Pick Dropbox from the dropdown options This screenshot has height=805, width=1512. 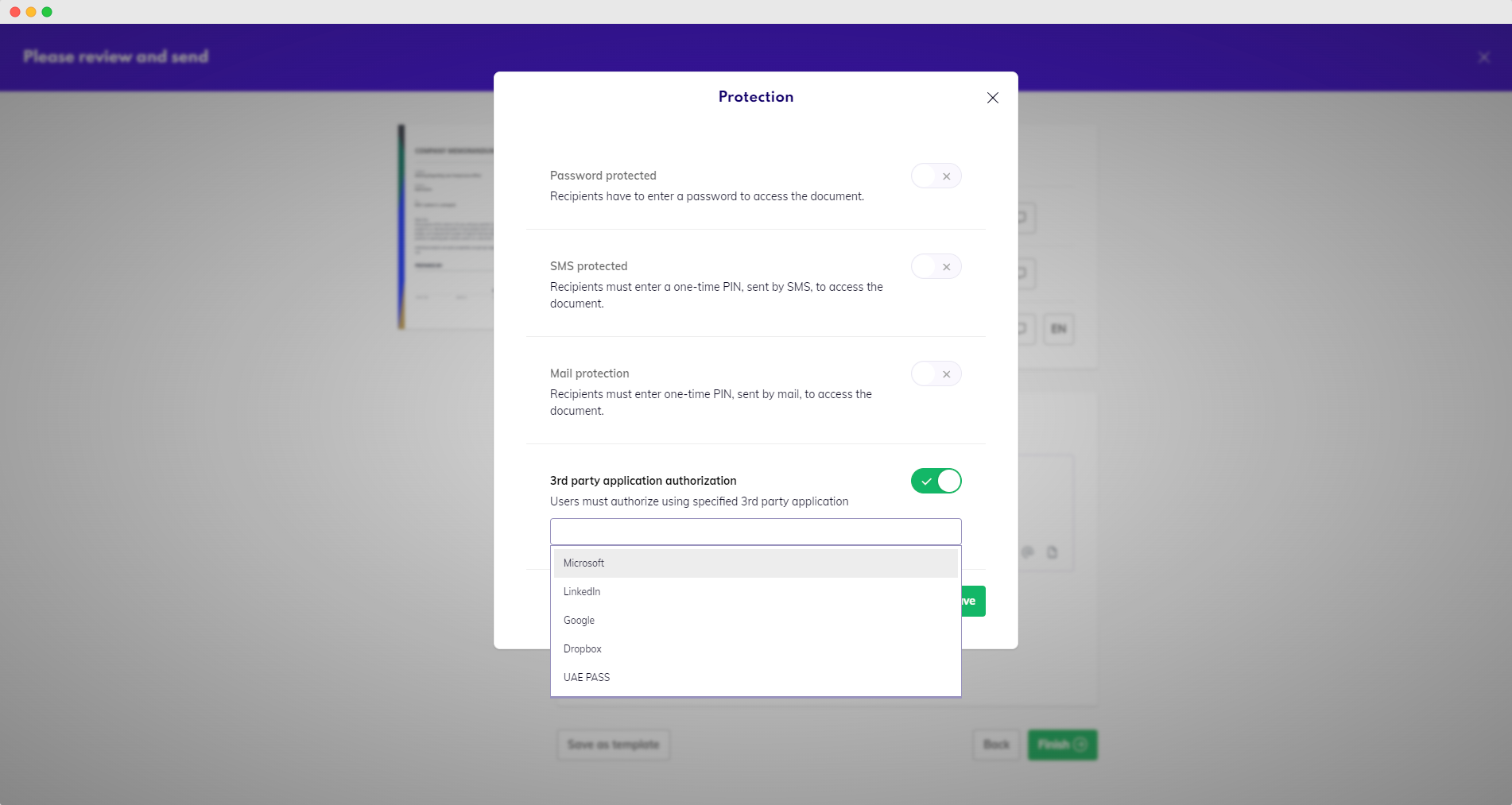[x=583, y=649]
